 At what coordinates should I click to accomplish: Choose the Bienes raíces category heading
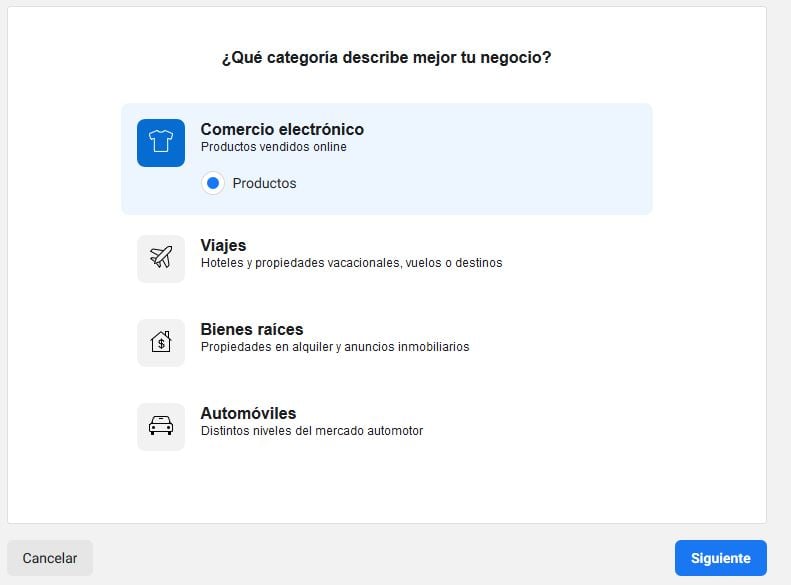(x=252, y=329)
